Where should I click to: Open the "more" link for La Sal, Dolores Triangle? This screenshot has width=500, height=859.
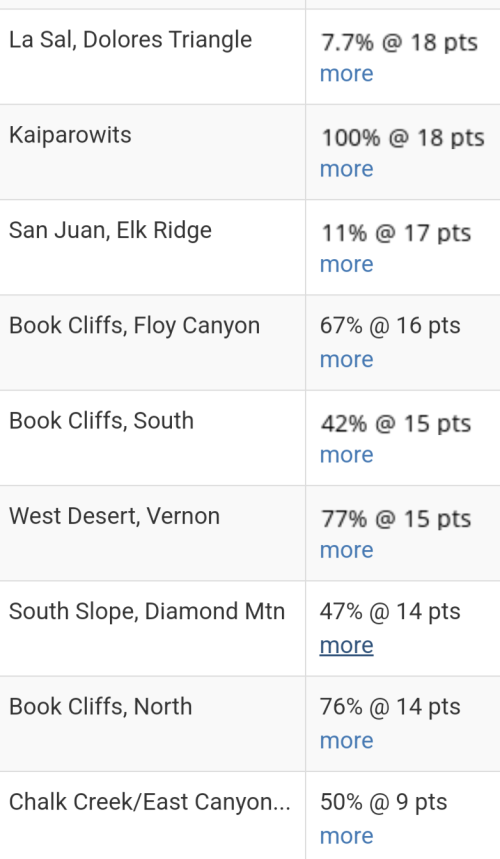click(347, 74)
